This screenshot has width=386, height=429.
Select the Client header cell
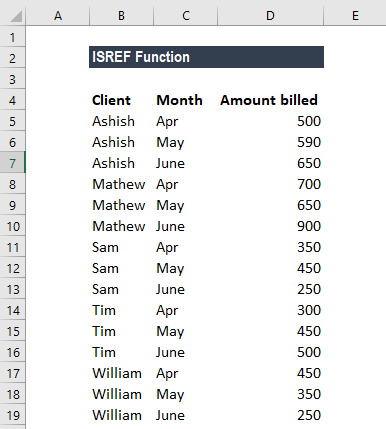[121, 100]
